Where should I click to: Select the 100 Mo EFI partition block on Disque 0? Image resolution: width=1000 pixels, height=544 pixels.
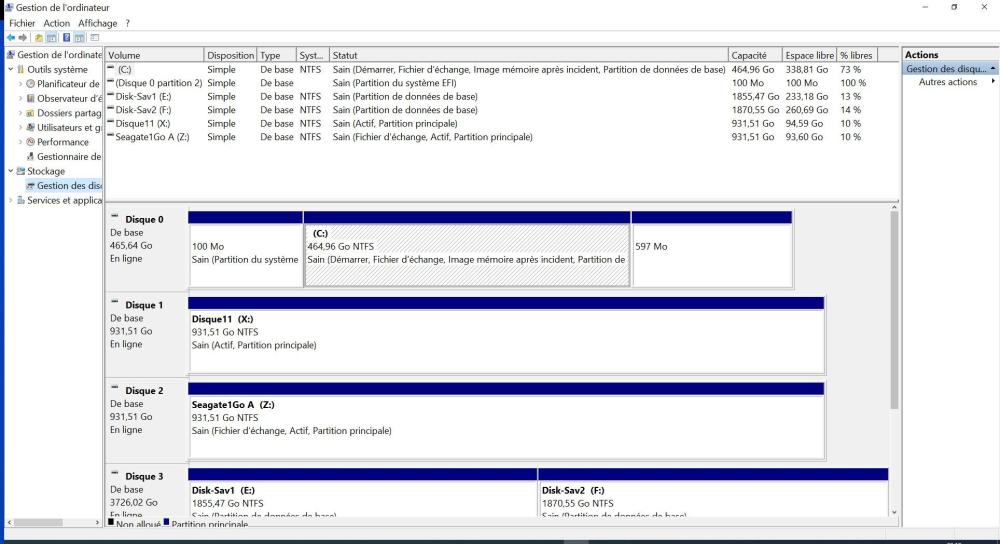click(246, 249)
